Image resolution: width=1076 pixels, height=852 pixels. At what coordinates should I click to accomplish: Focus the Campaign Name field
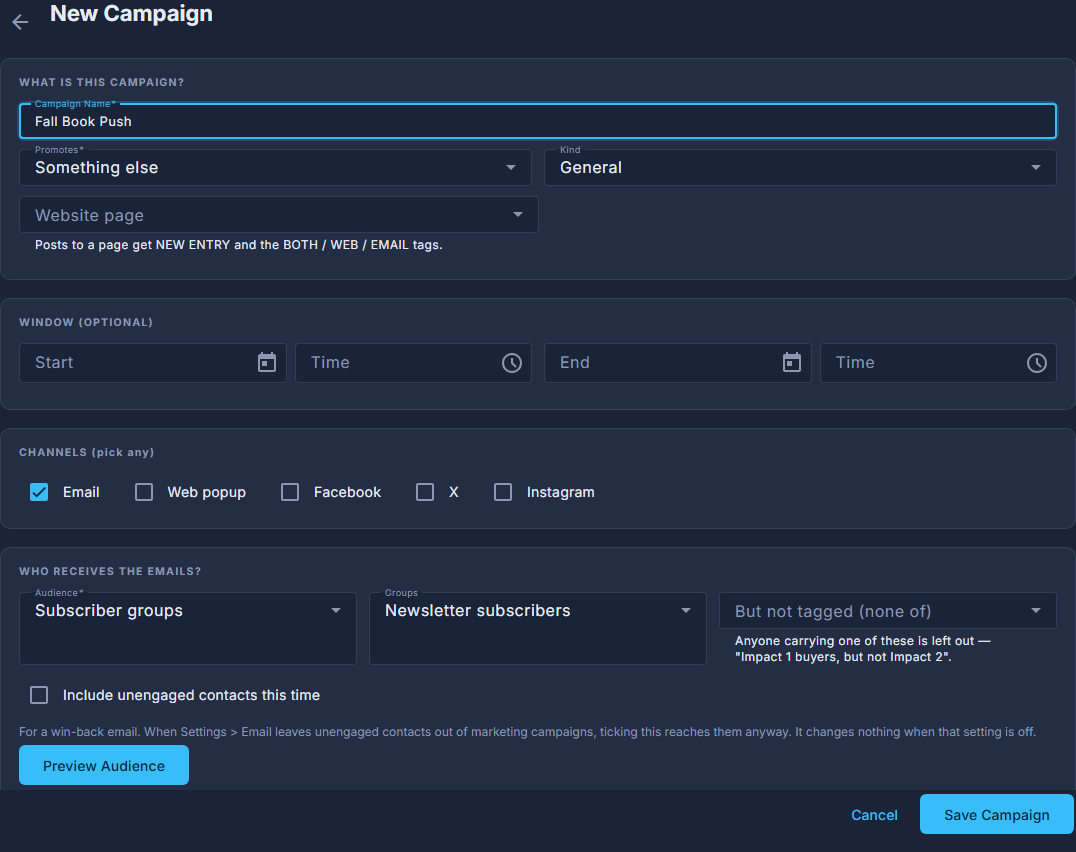coord(538,121)
